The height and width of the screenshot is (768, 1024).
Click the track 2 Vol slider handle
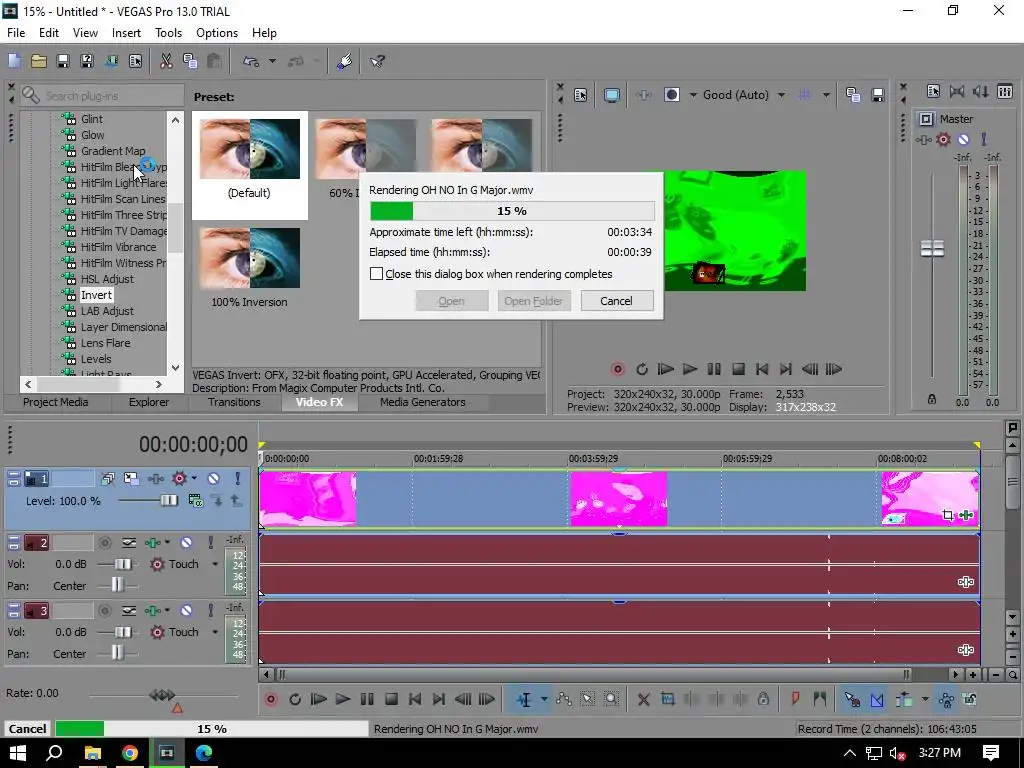123,564
